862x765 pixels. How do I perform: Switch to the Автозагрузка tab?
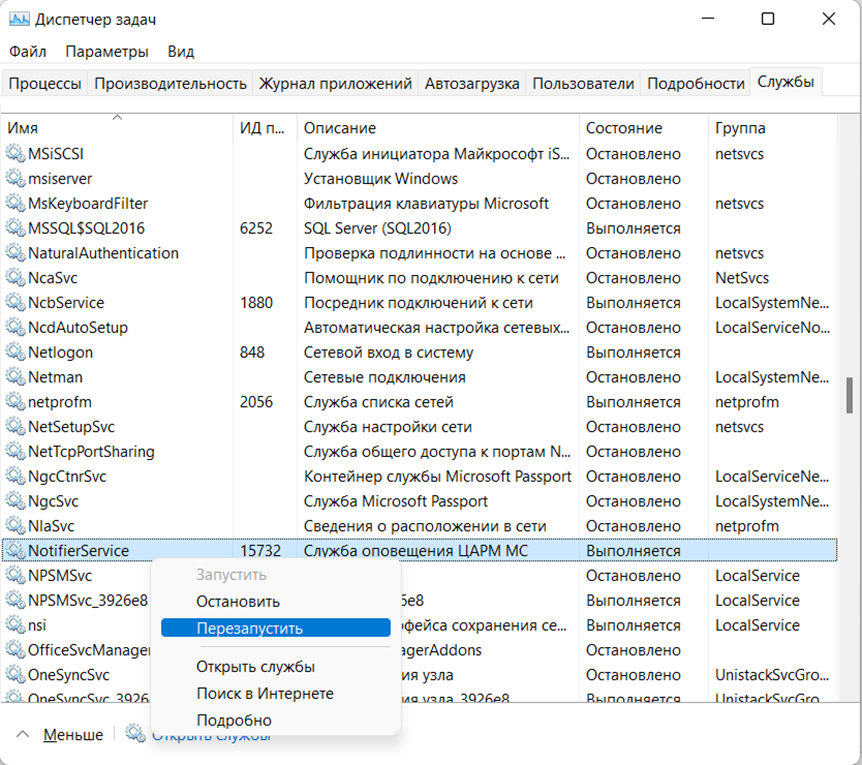472,84
